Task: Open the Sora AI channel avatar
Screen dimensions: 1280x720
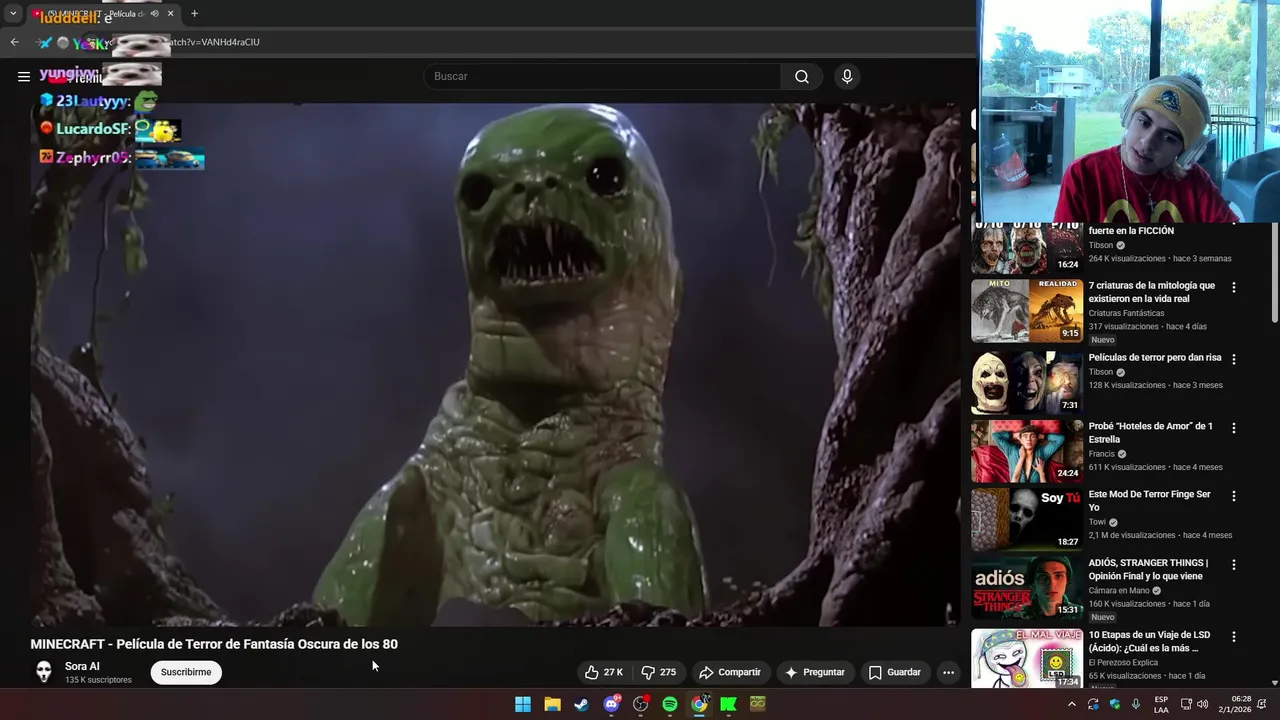Action: pos(43,672)
